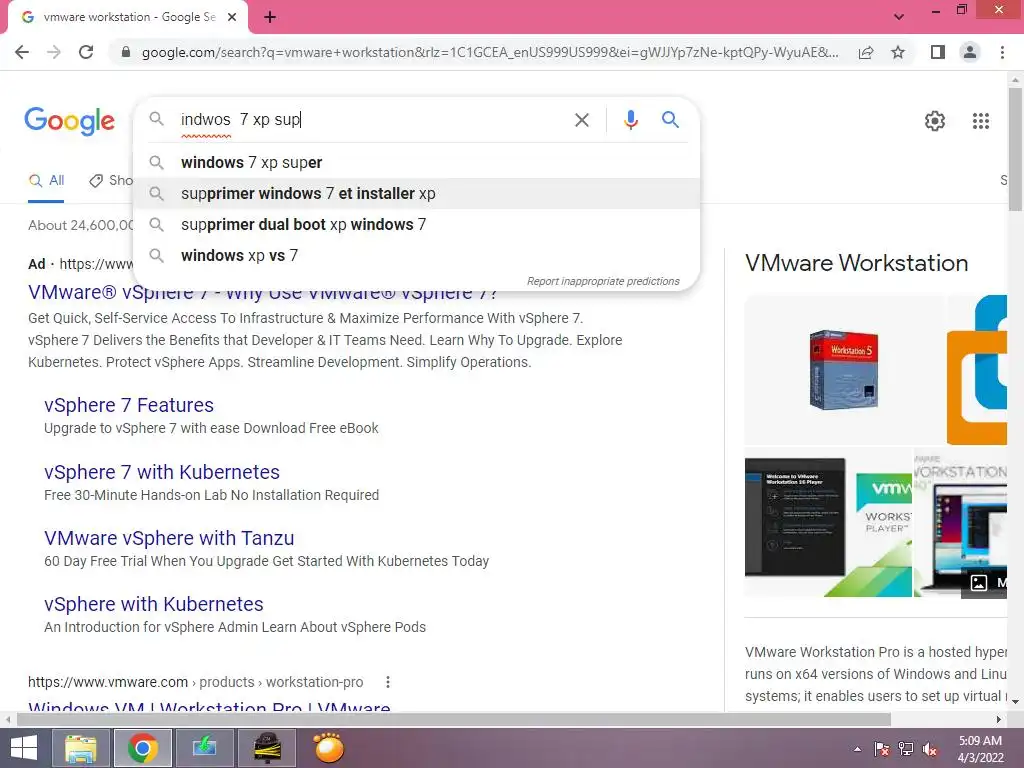
Task: Open Google quick settings gear
Action: click(x=935, y=121)
